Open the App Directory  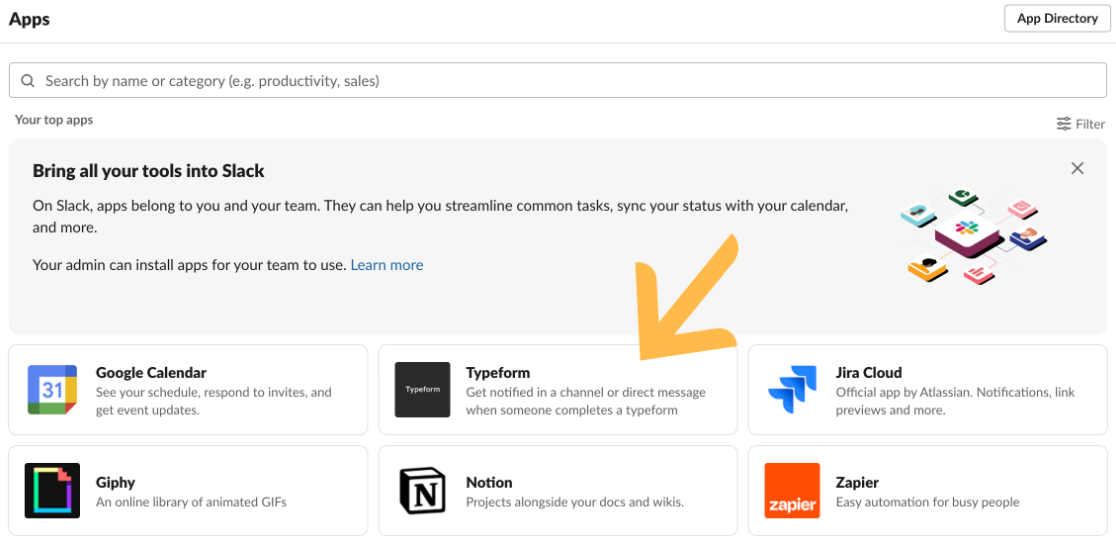(1057, 19)
